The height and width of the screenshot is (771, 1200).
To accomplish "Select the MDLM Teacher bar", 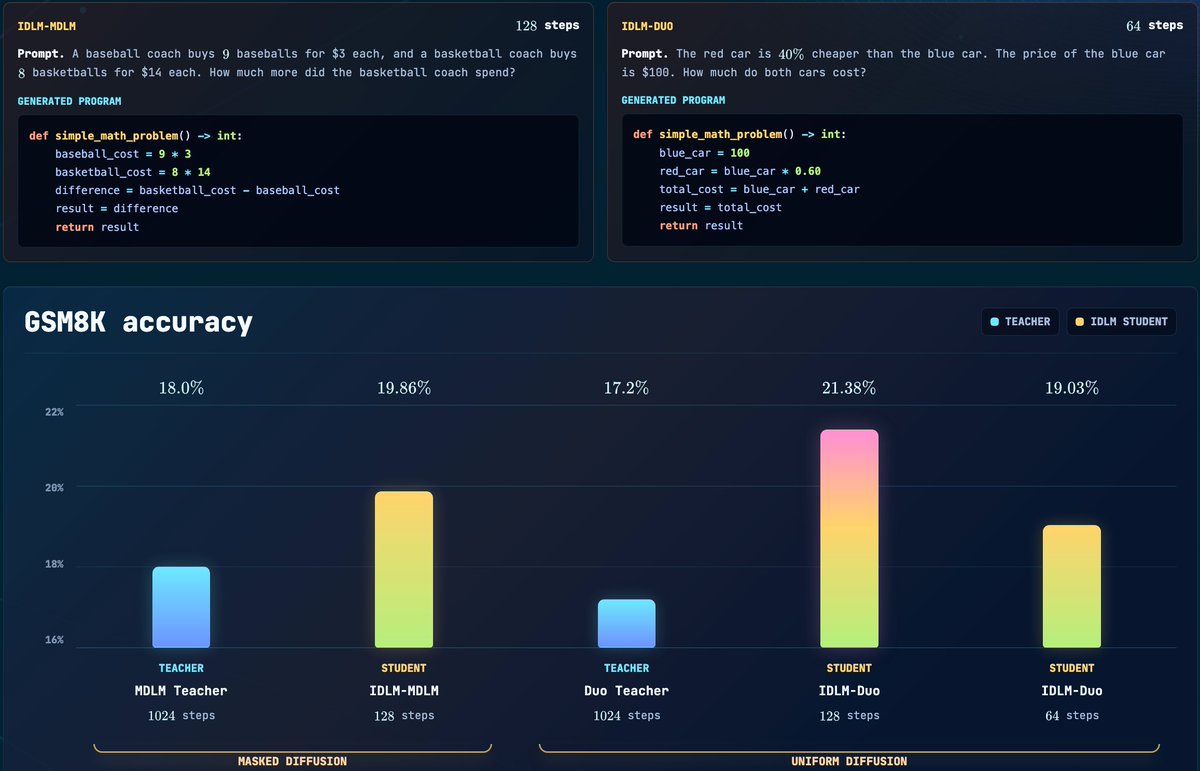I will coord(181,607).
